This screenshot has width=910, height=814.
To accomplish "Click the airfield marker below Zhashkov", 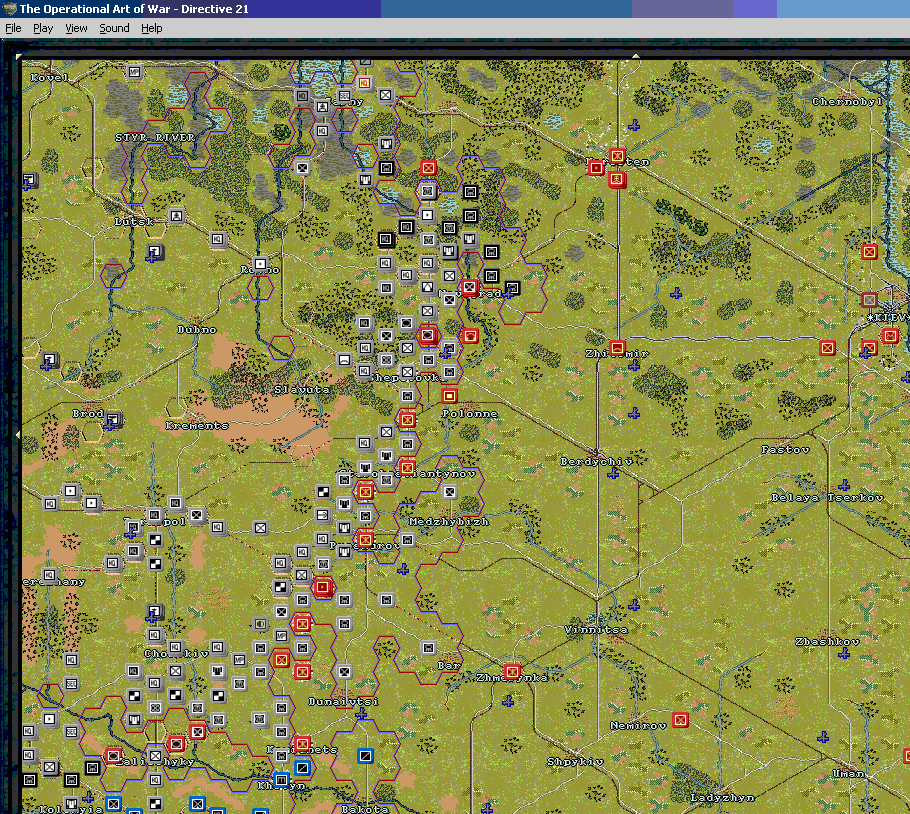I will pos(844,653).
